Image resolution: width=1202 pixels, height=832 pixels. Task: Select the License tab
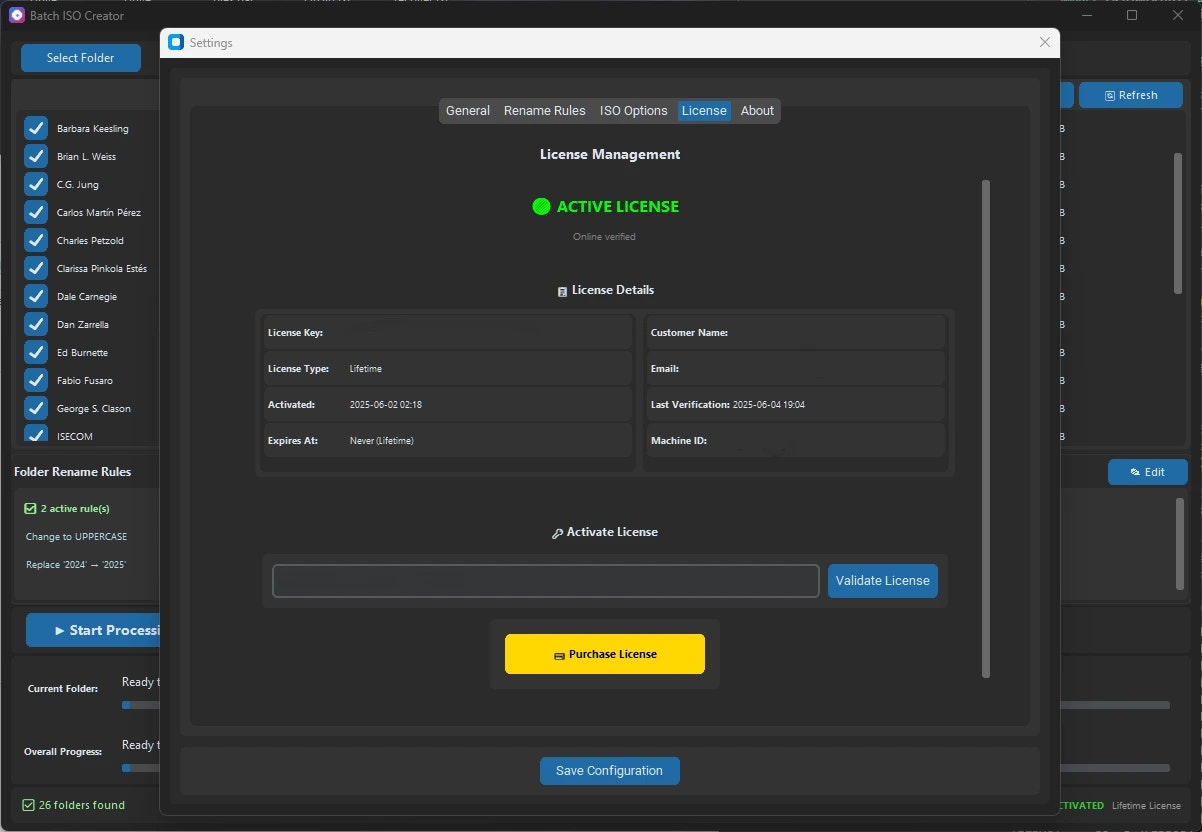tap(704, 111)
